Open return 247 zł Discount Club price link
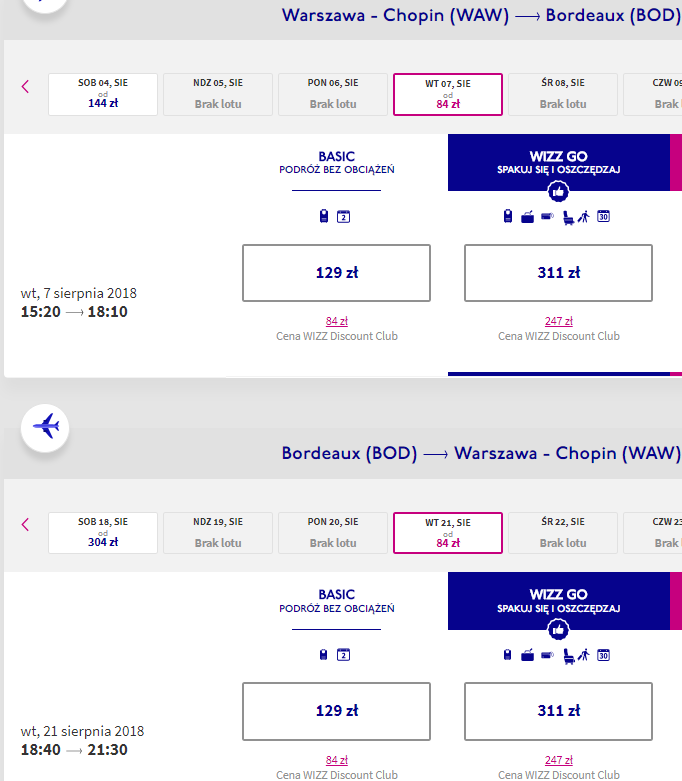The height and width of the screenshot is (781, 682). pyautogui.click(x=558, y=760)
